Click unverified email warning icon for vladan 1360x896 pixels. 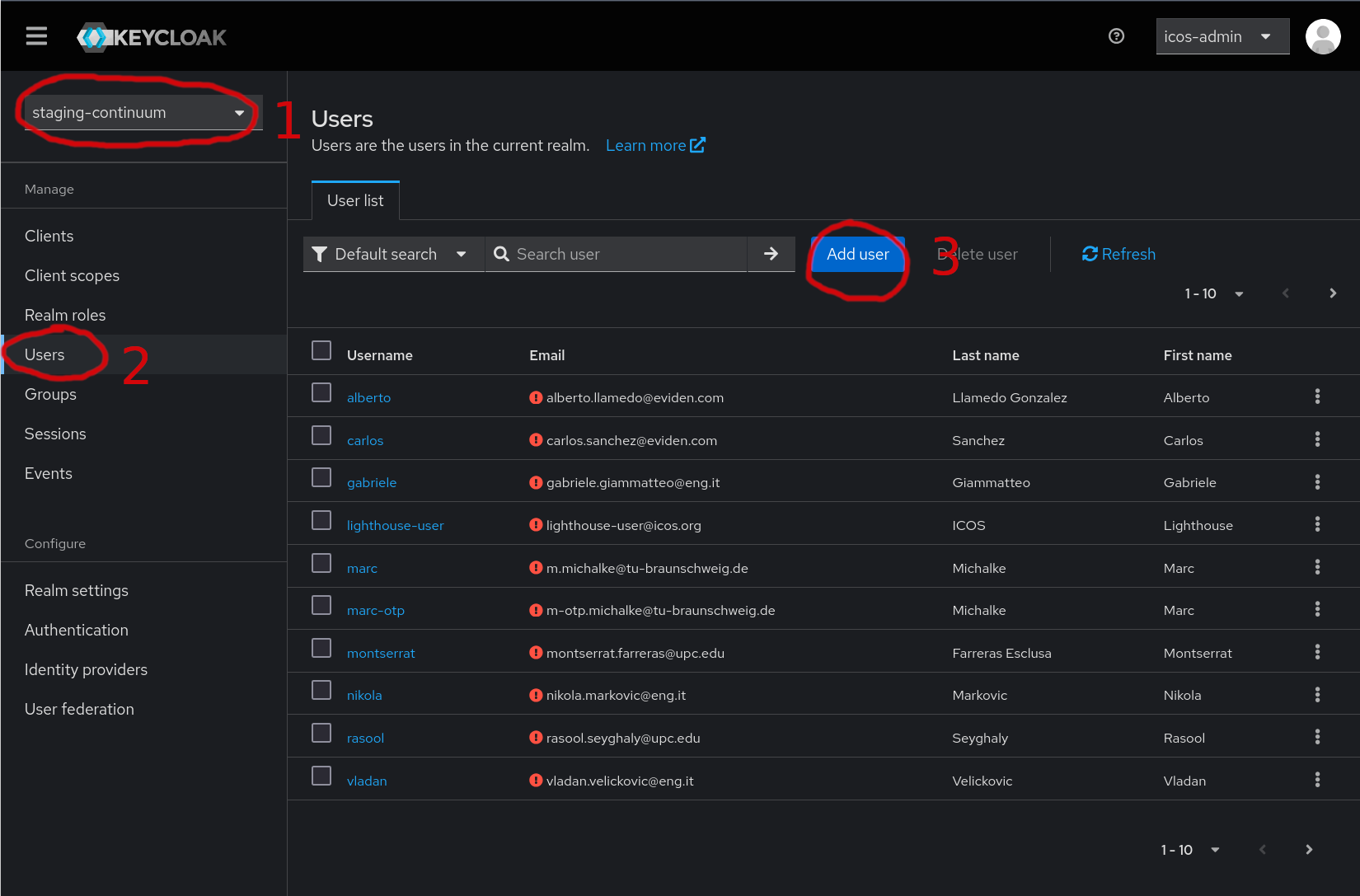536,781
